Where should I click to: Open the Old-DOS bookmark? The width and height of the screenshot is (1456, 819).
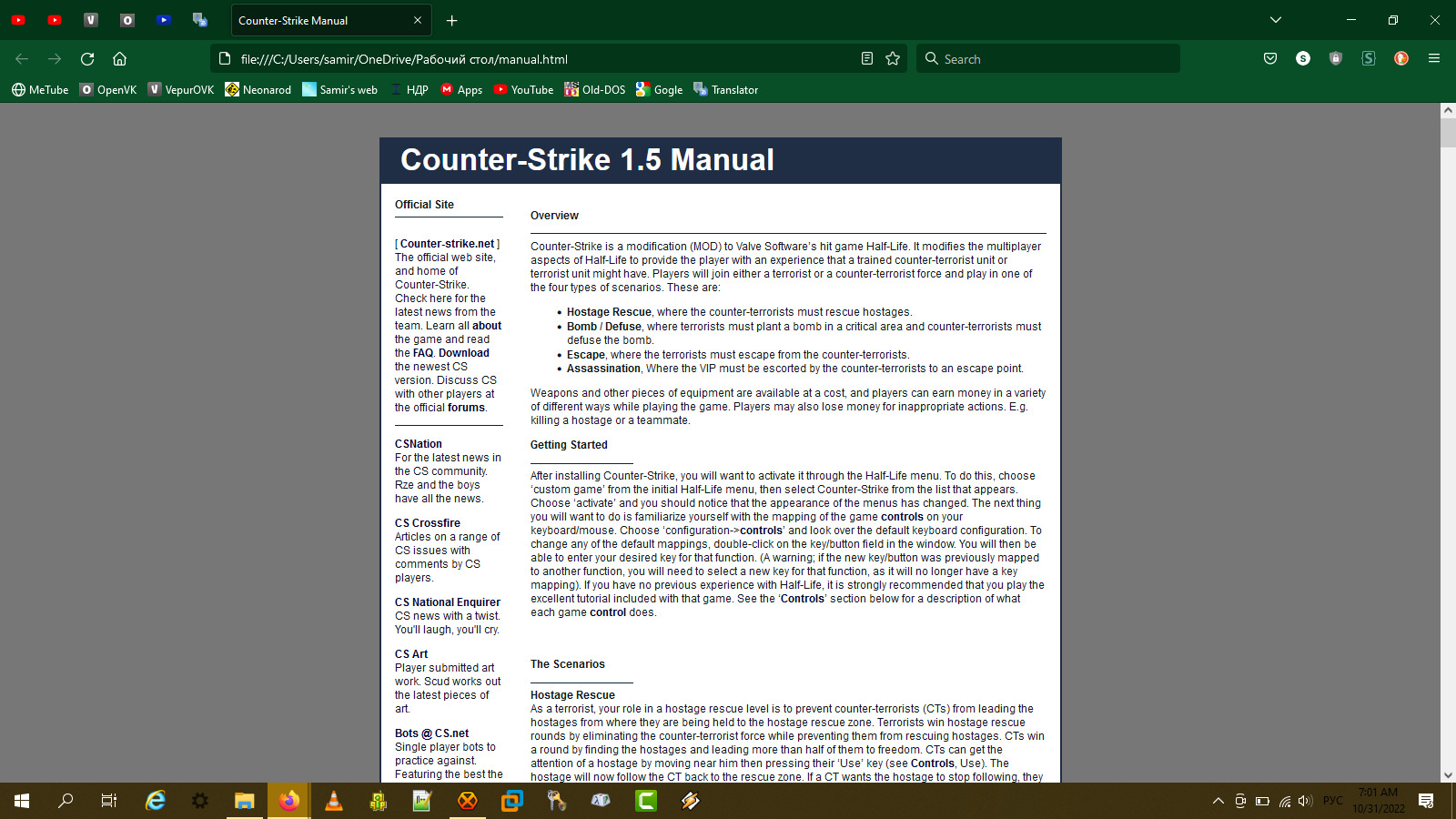pos(595,89)
